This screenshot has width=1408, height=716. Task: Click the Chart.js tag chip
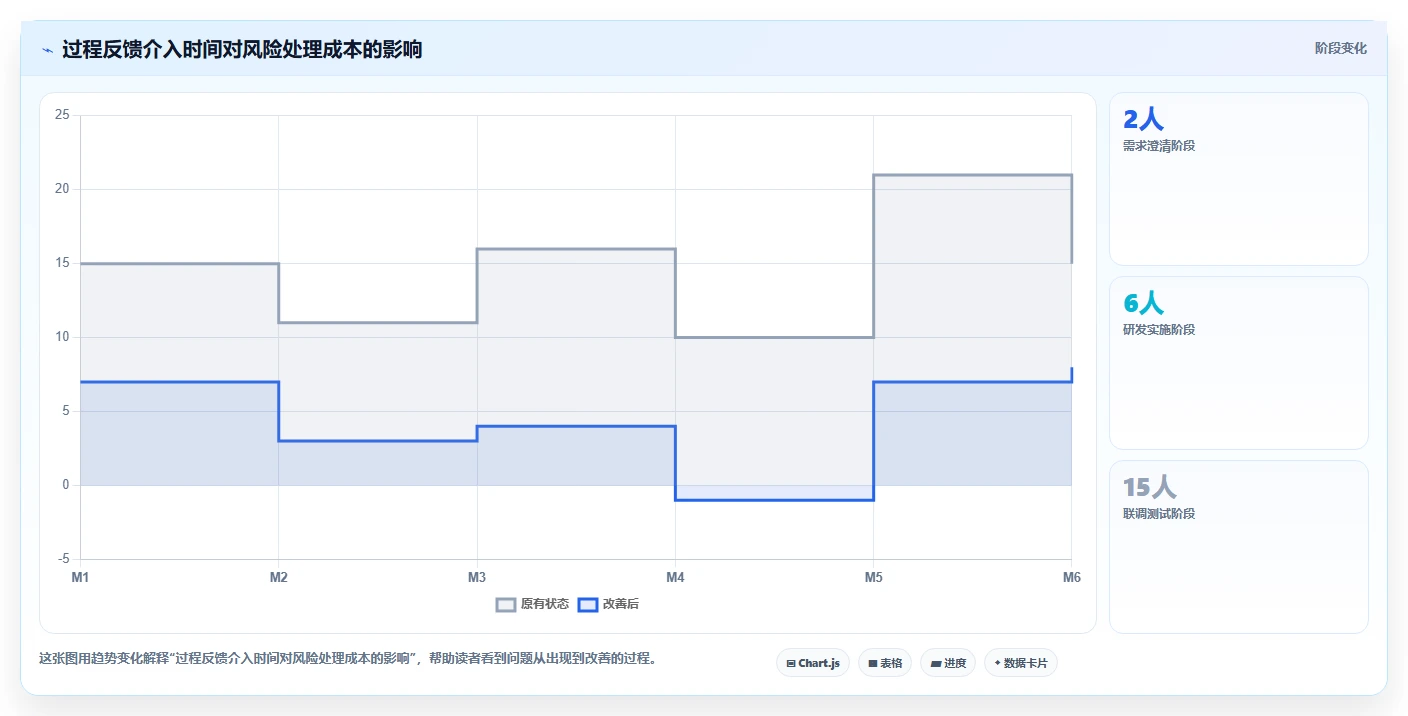(812, 663)
